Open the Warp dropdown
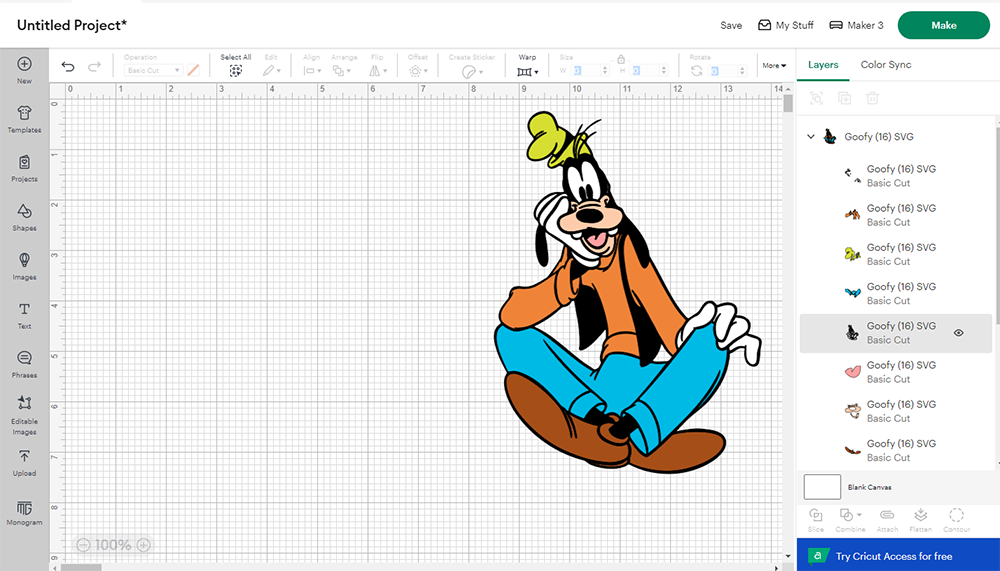1000x571 pixels. [x=527, y=72]
